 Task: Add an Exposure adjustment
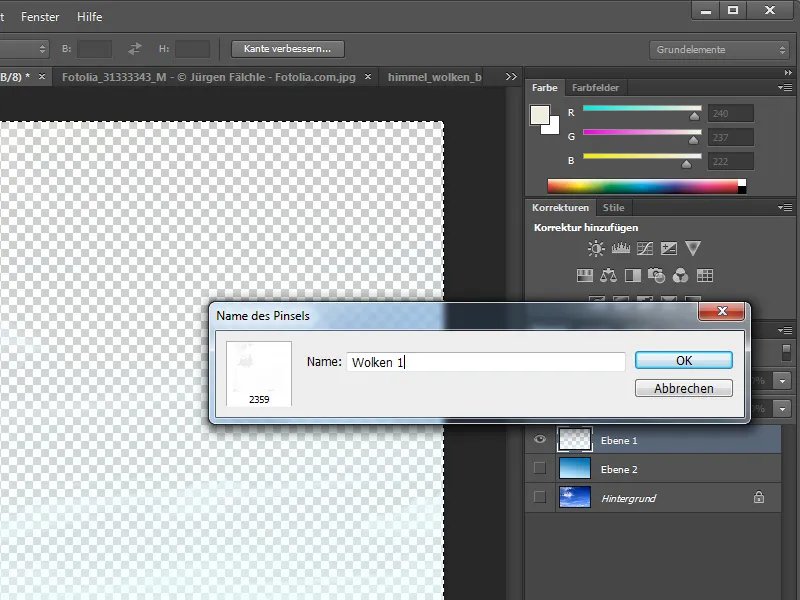pyautogui.click(x=668, y=248)
